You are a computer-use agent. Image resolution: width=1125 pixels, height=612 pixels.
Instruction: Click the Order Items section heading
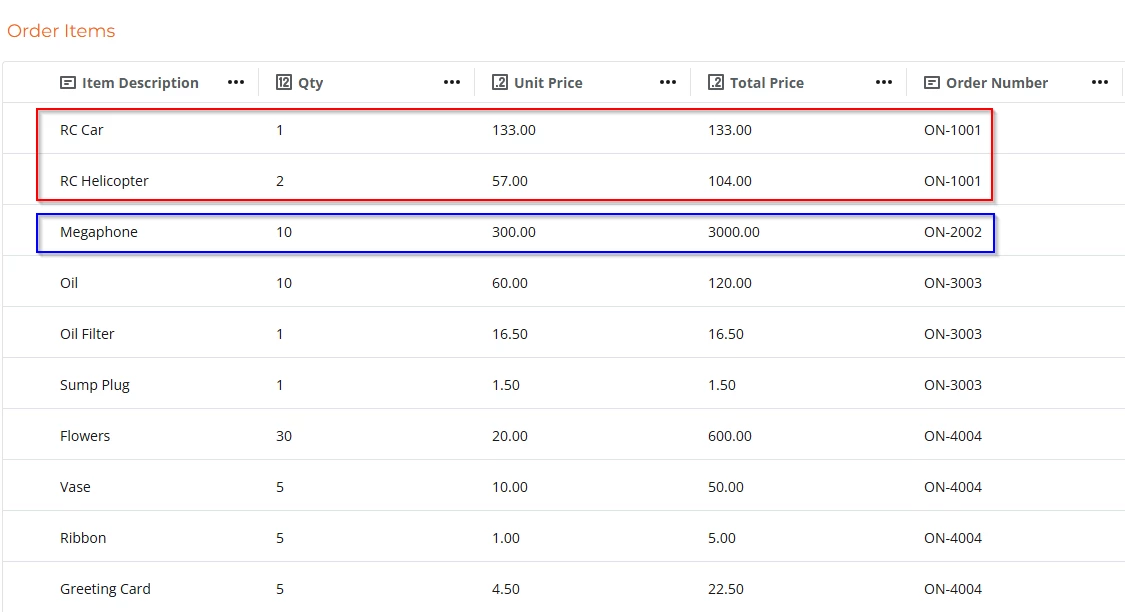[x=61, y=31]
